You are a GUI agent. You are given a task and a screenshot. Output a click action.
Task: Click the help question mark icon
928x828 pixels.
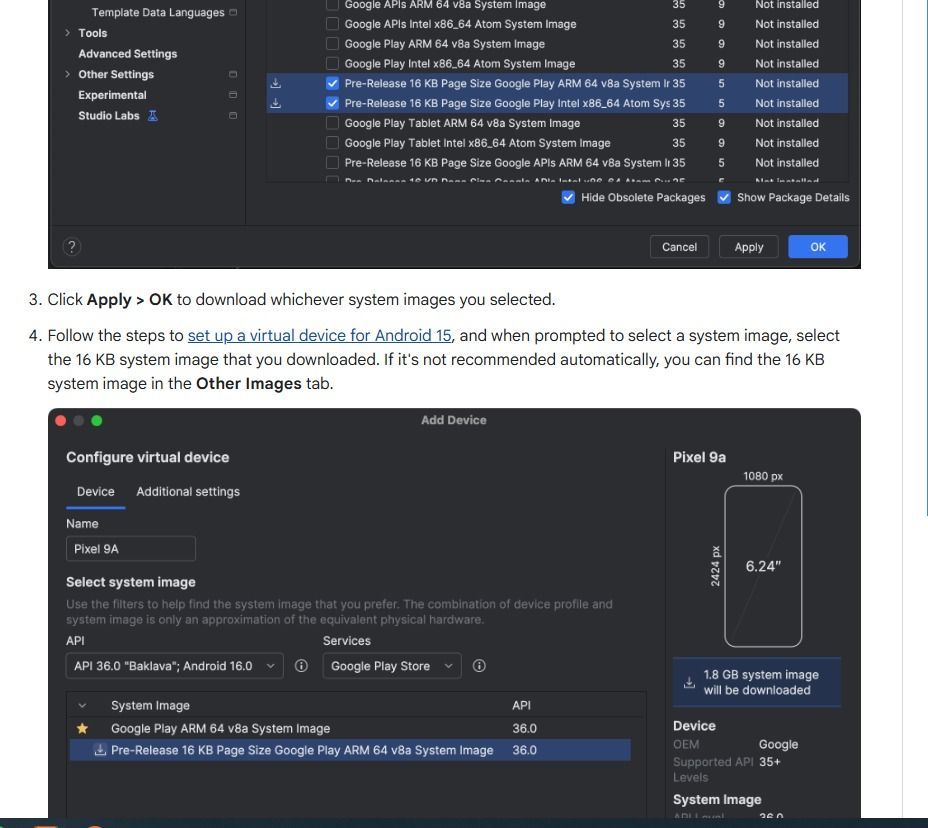tap(72, 247)
